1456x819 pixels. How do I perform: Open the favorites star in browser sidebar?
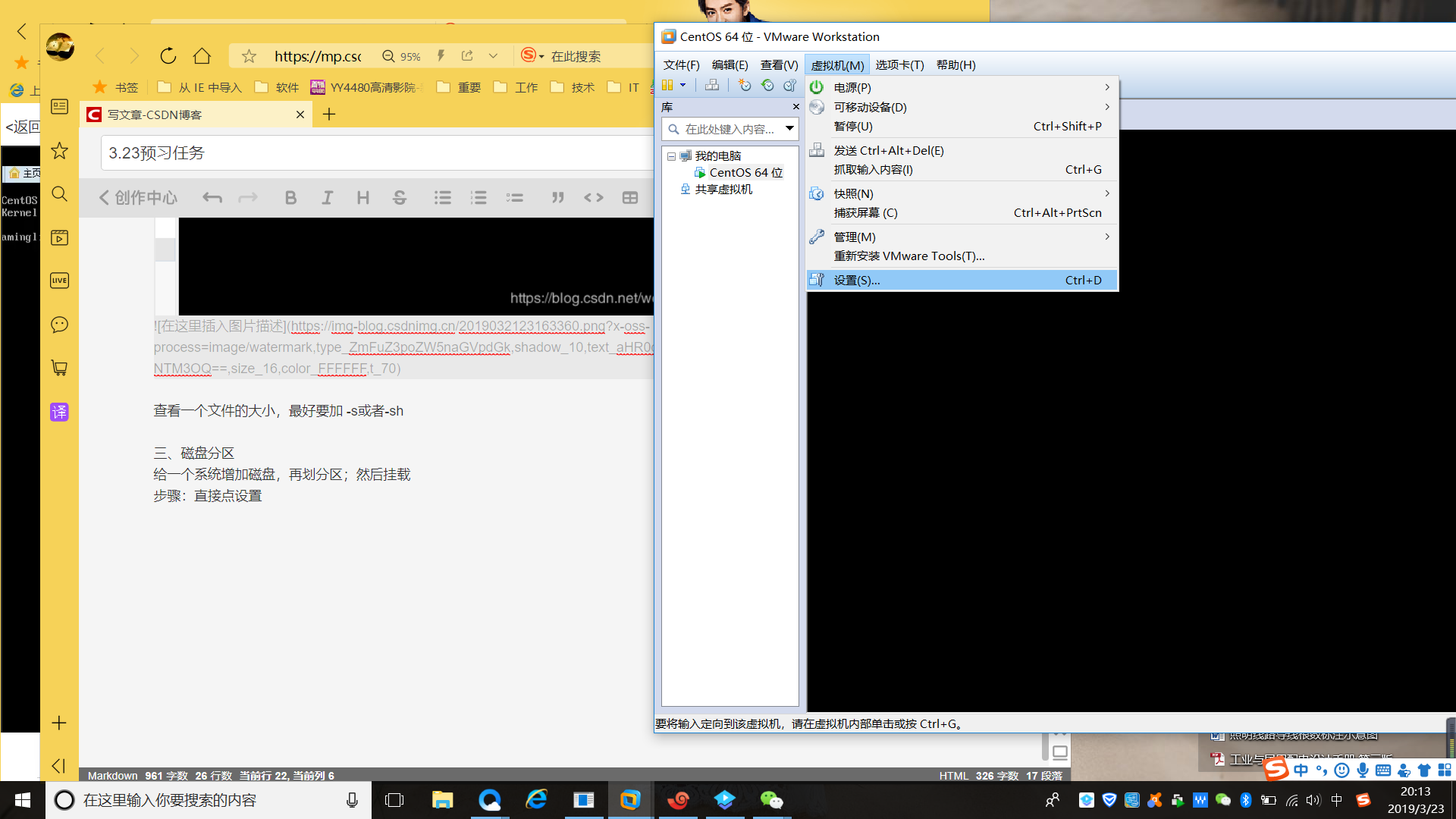59,150
